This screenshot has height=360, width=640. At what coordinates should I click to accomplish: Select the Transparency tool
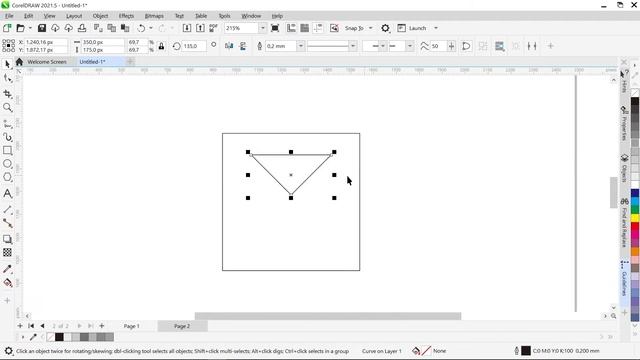point(7,252)
